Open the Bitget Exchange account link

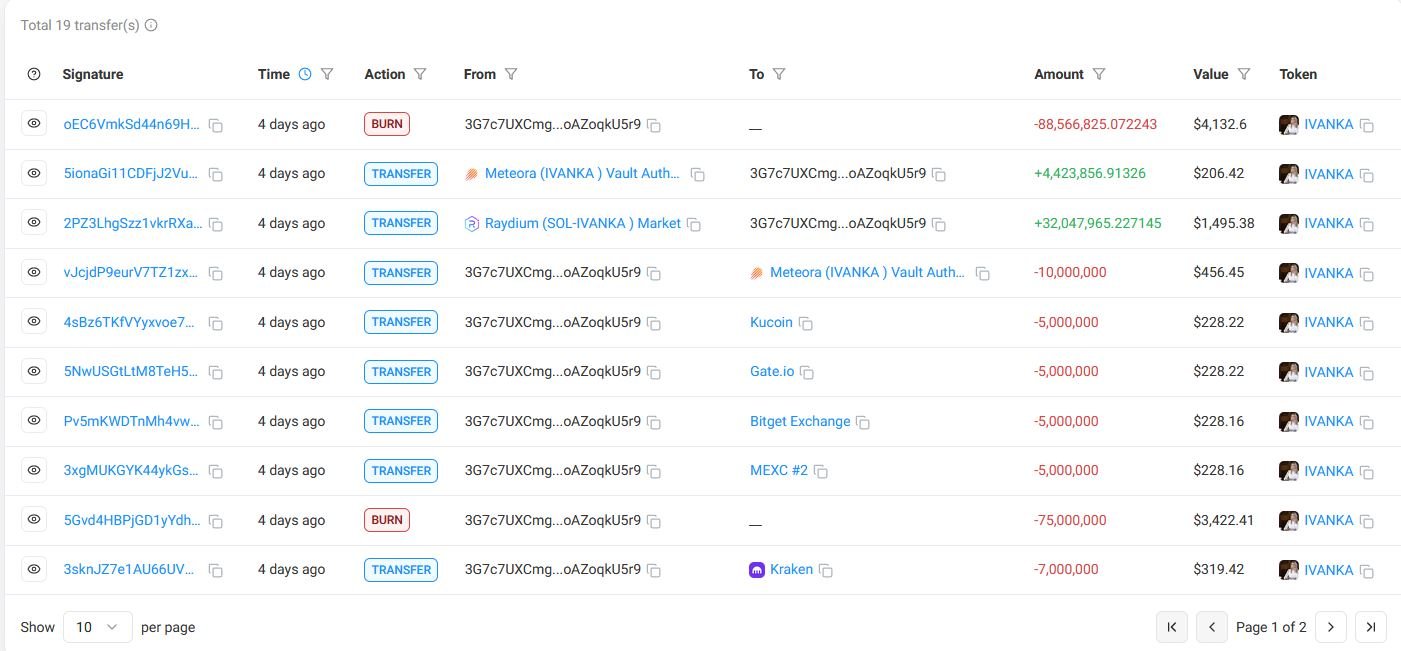pyautogui.click(x=800, y=421)
